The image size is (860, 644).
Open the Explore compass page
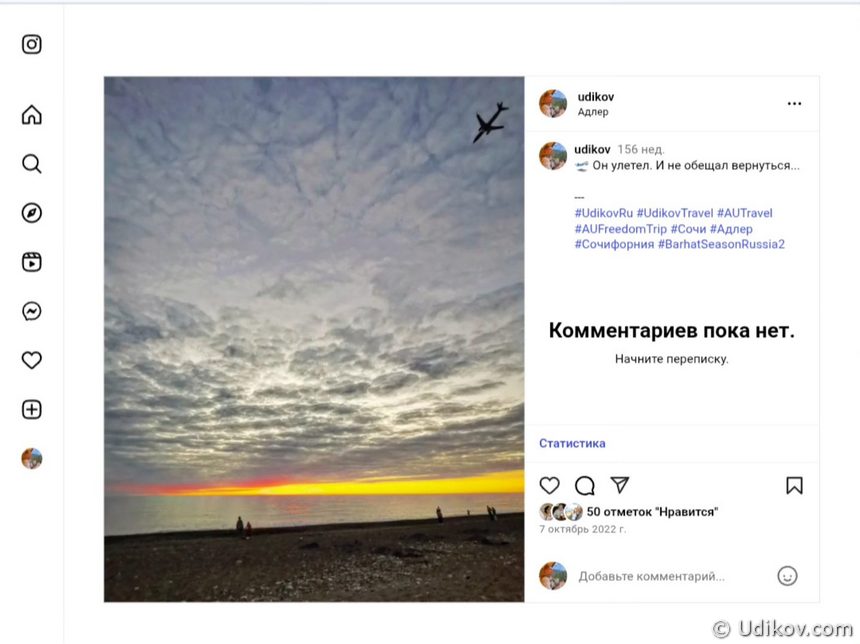click(x=32, y=213)
